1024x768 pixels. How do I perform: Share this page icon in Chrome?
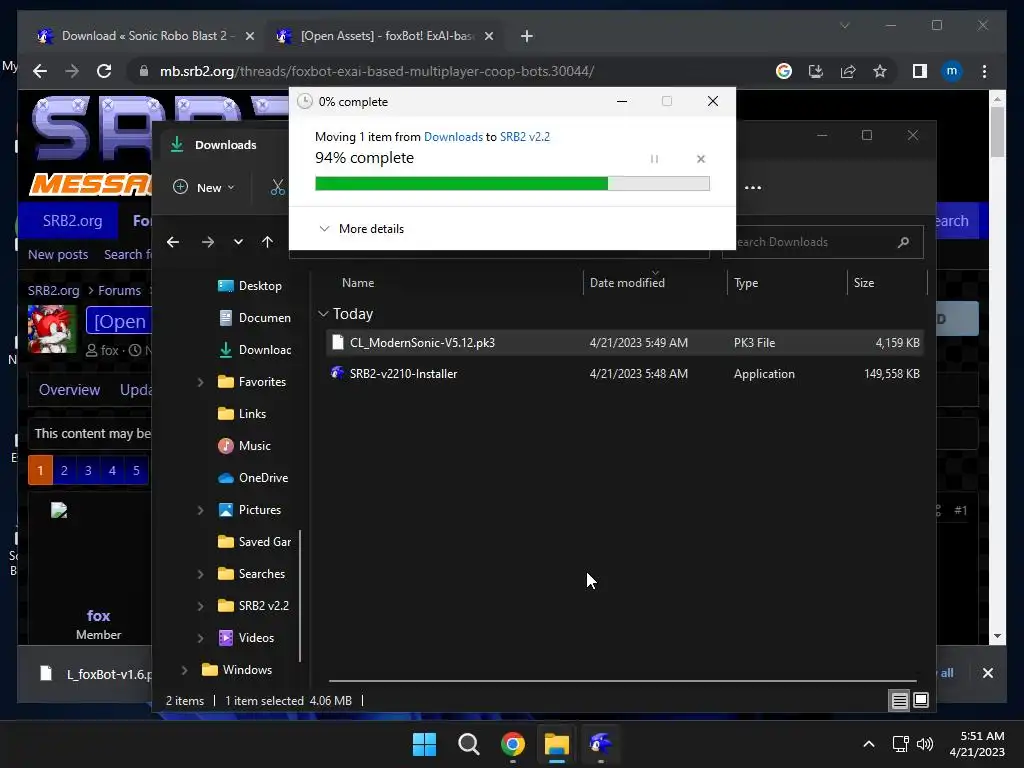point(848,71)
